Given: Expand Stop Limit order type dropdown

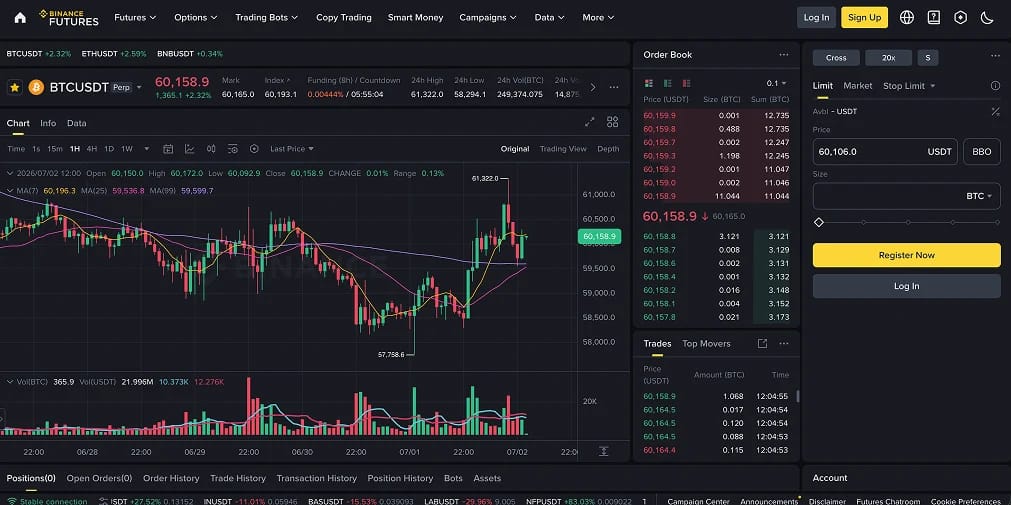Looking at the screenshot, I should pyautogui.click(x=909, y=86).
